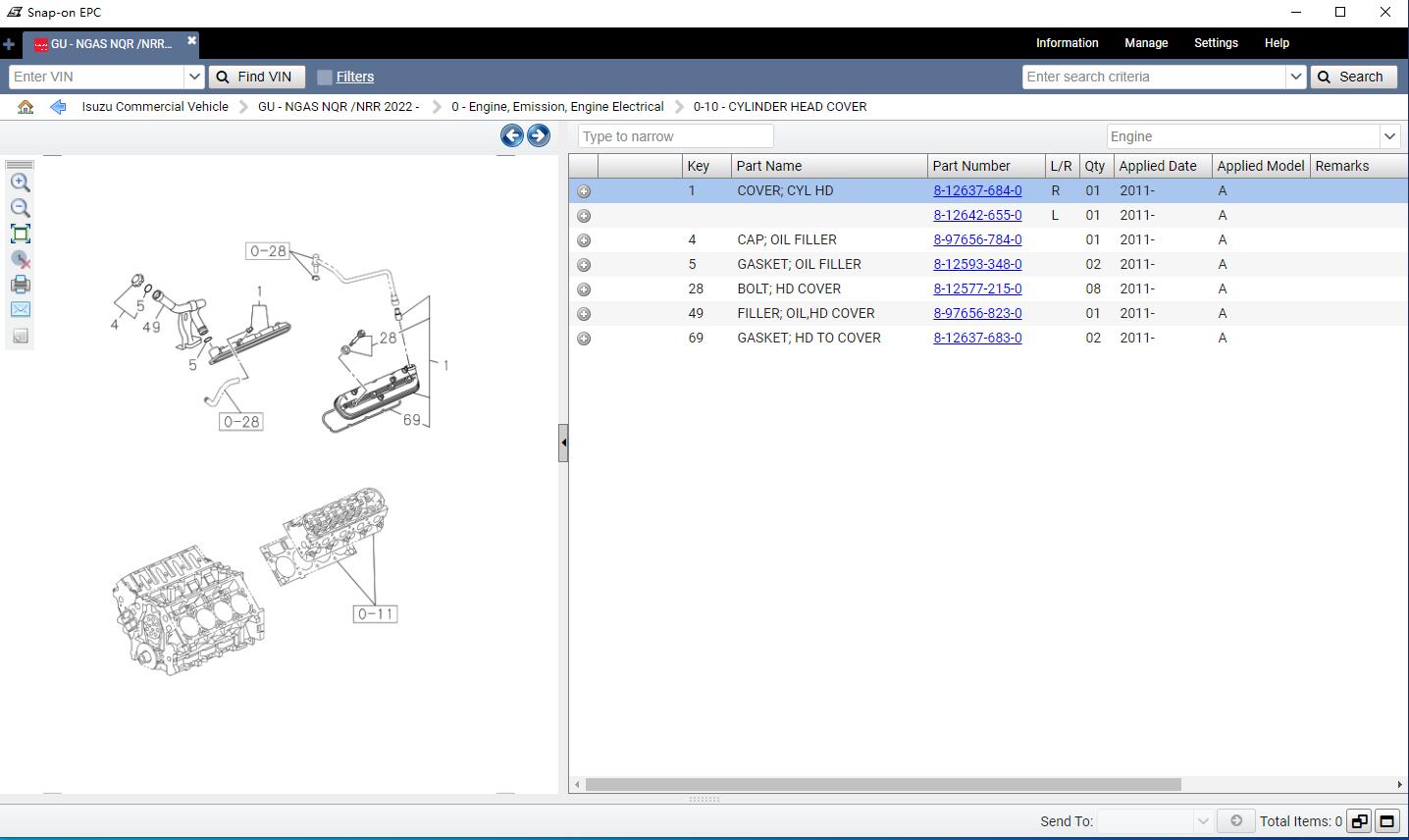
Task: Add BOLT; HD COVER with plus icon
Action: 584,289
